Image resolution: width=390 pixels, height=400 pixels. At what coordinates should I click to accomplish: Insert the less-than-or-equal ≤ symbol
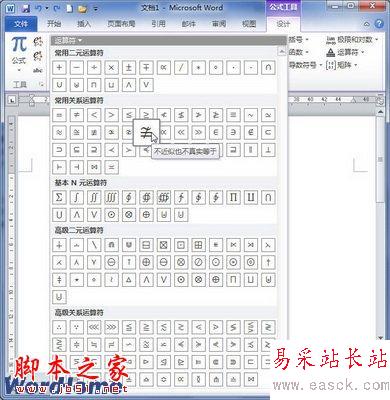[129, 115]
